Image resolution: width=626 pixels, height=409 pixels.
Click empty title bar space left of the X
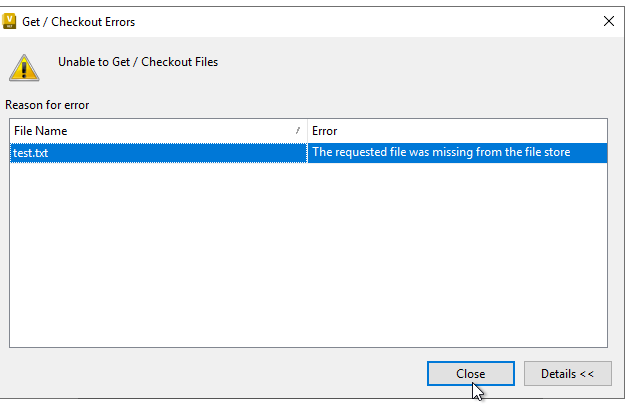point(400,21)
